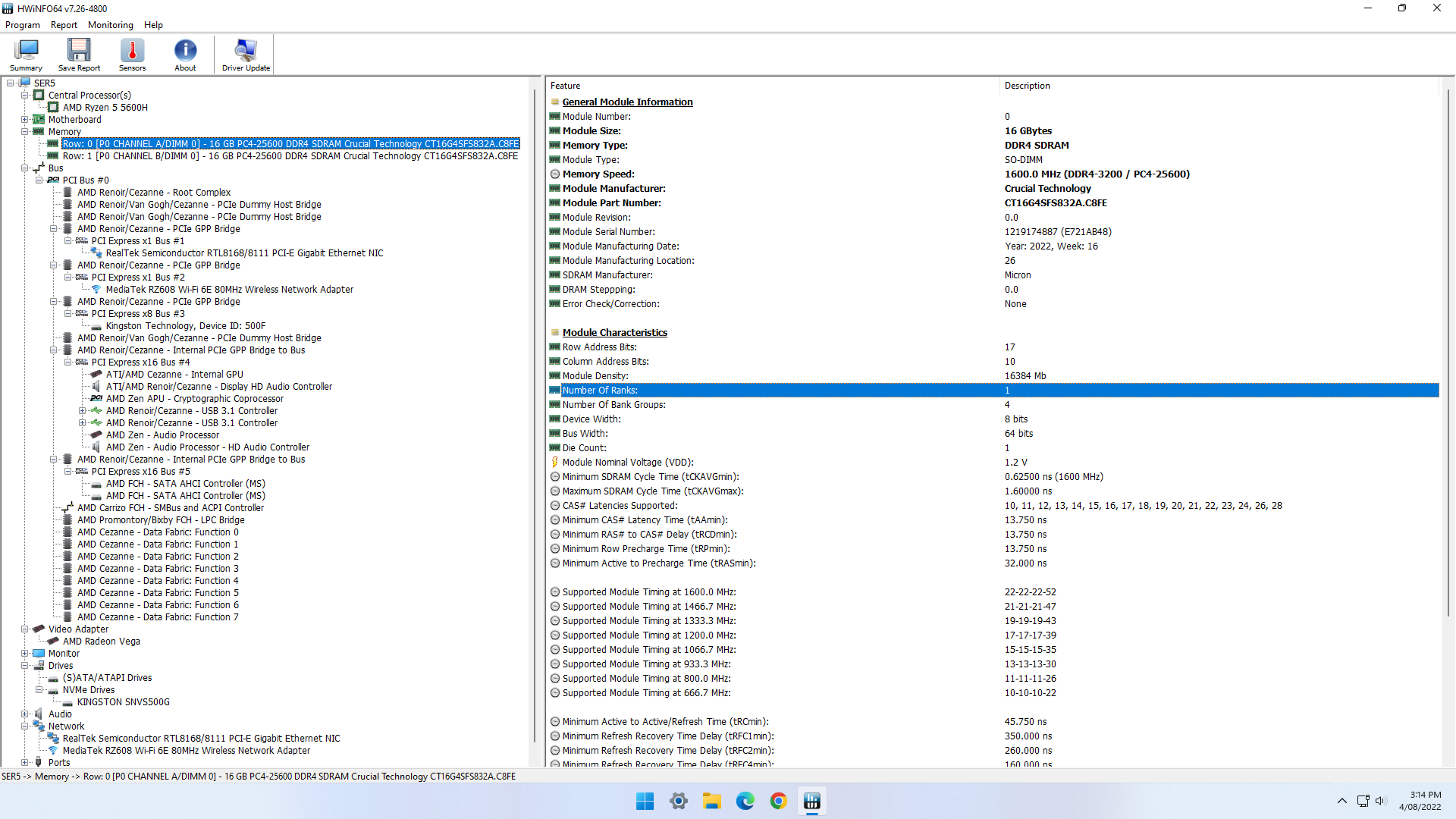Image resolution: width=1456 pixels, height=819 pixels.
Task: Open the Report menu
Action: pos(64,25)
